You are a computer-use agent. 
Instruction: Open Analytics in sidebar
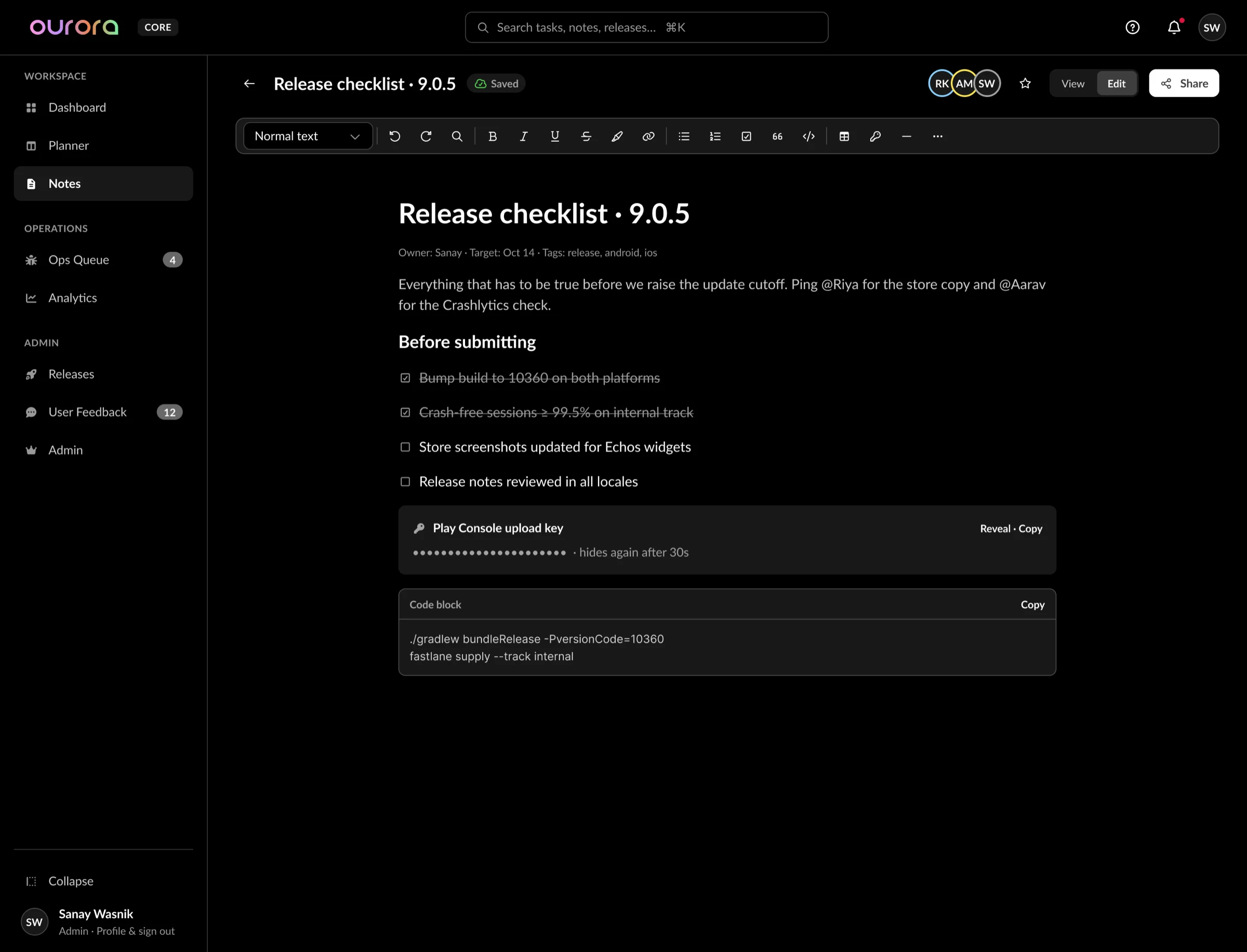click(103, 298)
